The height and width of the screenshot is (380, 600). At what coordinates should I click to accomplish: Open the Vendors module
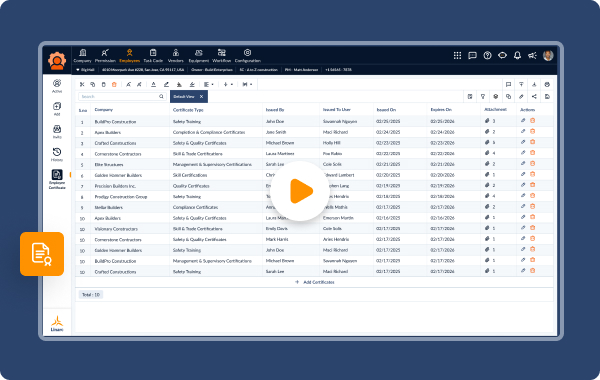tap(176, 55)
